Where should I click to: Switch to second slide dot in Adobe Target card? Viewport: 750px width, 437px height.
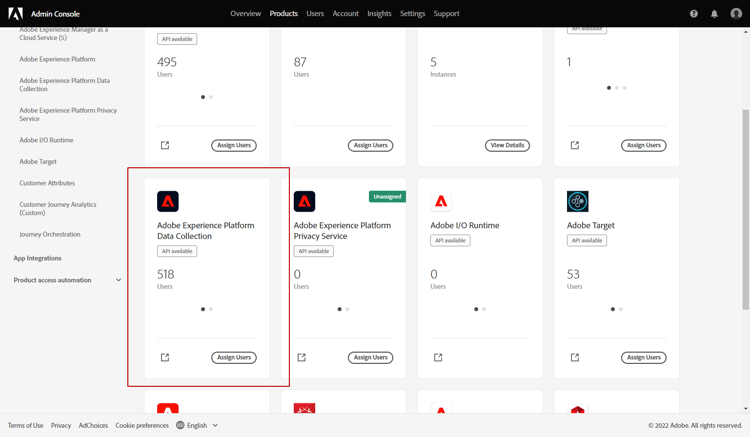(621, 309)
